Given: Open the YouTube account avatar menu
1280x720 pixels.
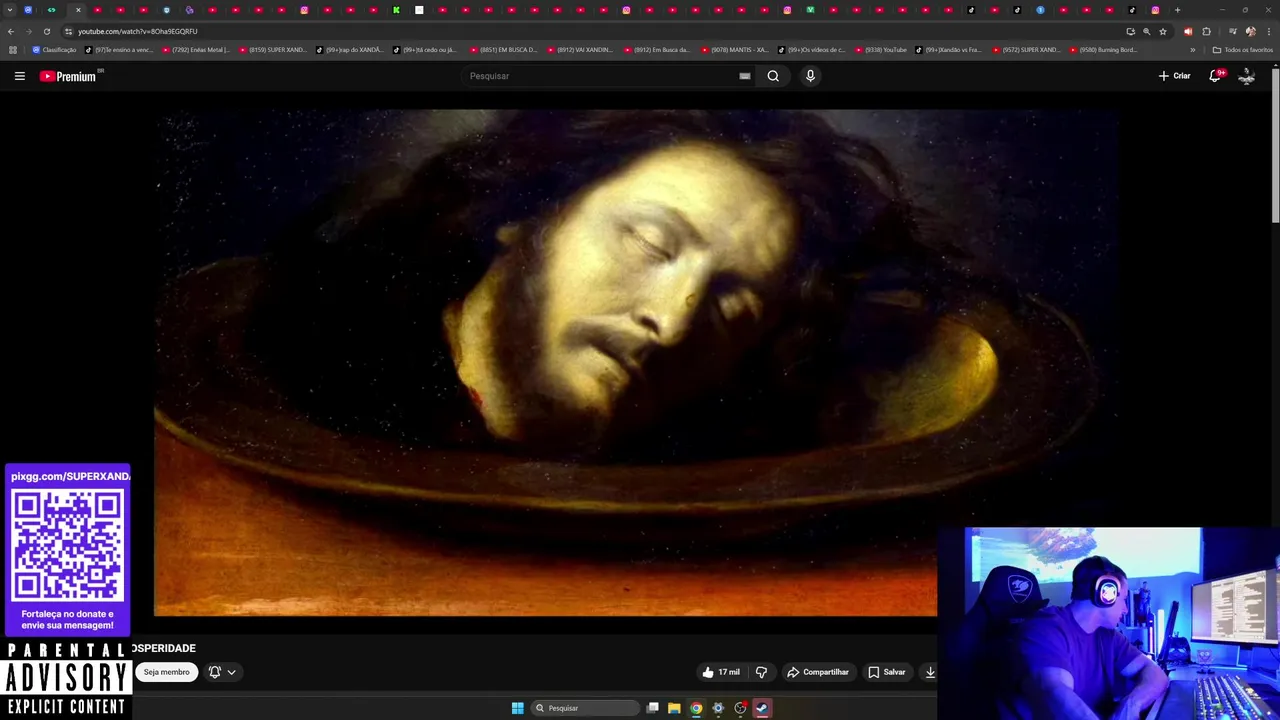Looking at the screenshot, I should point(1246,76).
